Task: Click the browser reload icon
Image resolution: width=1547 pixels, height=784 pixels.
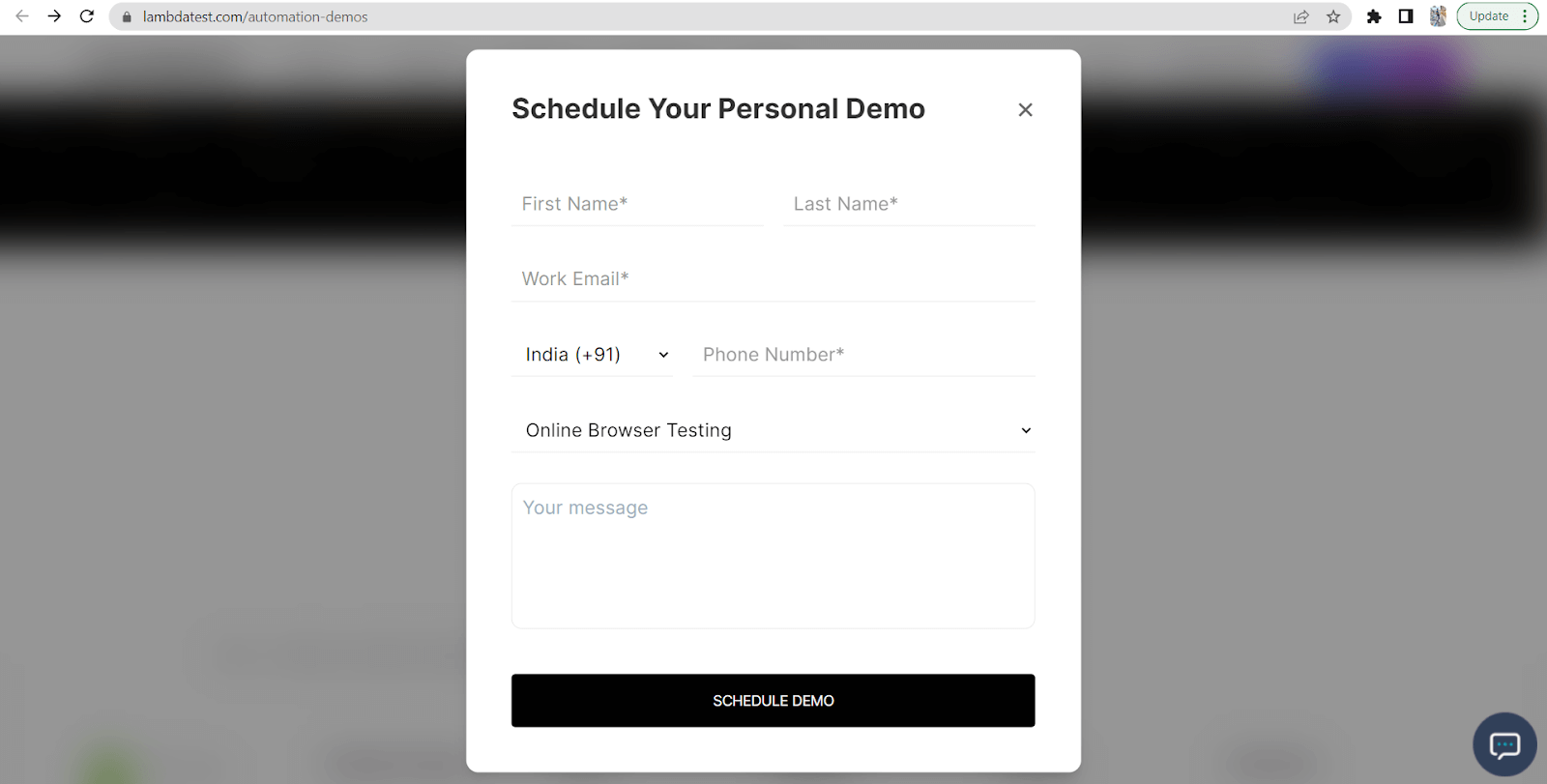Action: 87,16
